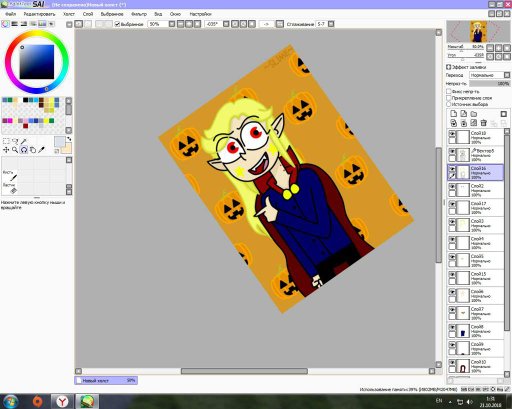Select the Magic Wand tool
512x409 pixels.
pos(24,141)
